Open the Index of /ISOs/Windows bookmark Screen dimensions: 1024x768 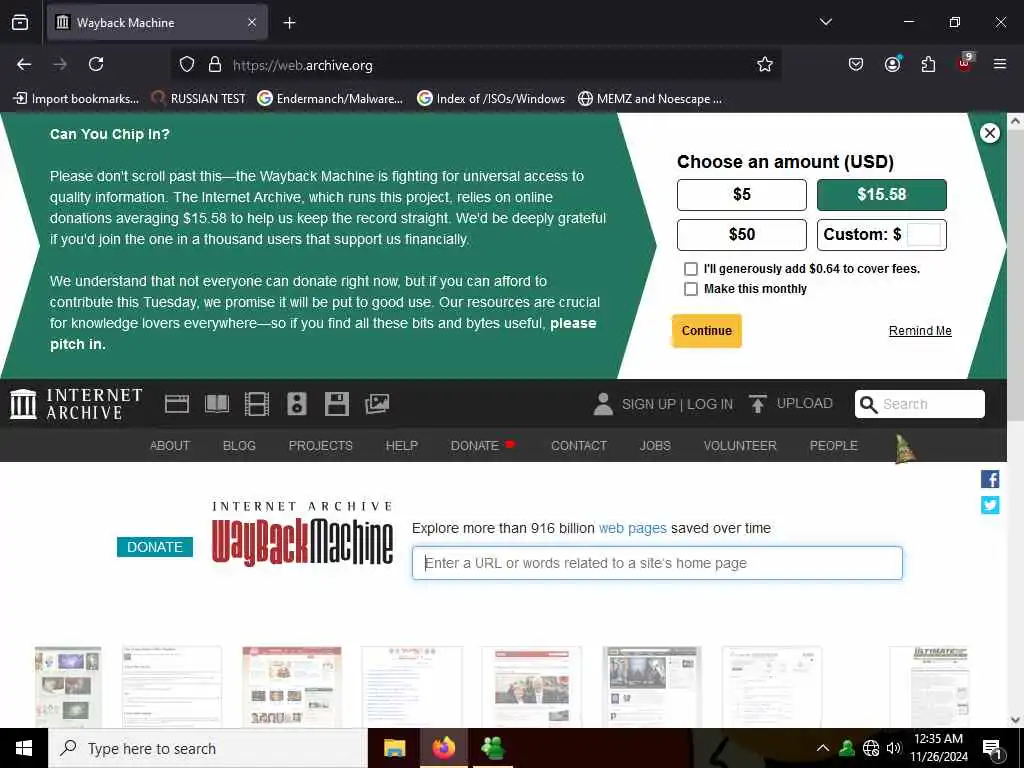tap(491, 99)
